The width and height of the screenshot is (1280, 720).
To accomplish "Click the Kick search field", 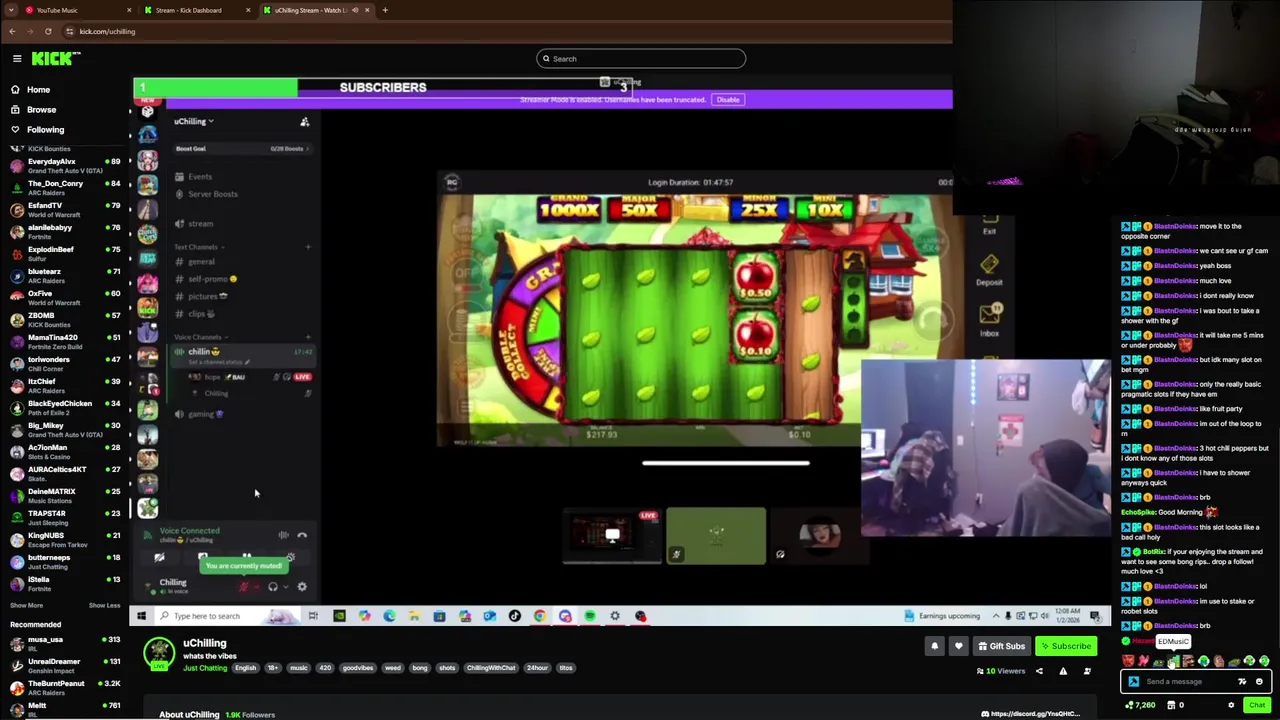I will [641, 59].
